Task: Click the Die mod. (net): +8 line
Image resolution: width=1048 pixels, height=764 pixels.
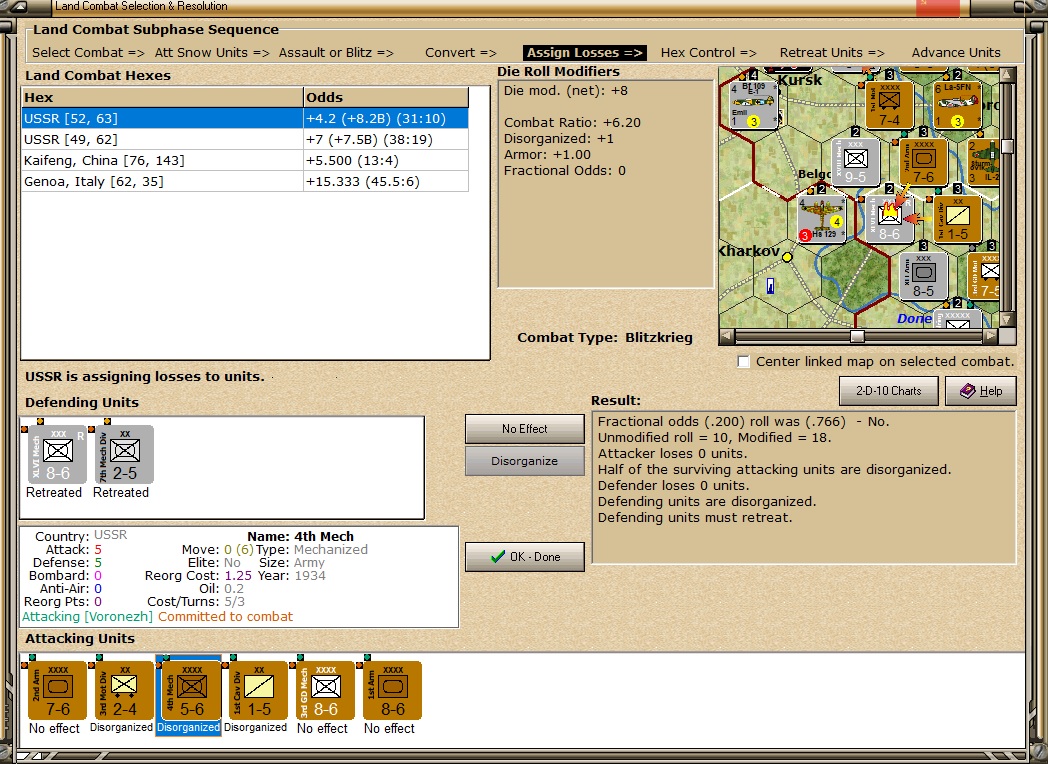Action: [x=566, y=91]
